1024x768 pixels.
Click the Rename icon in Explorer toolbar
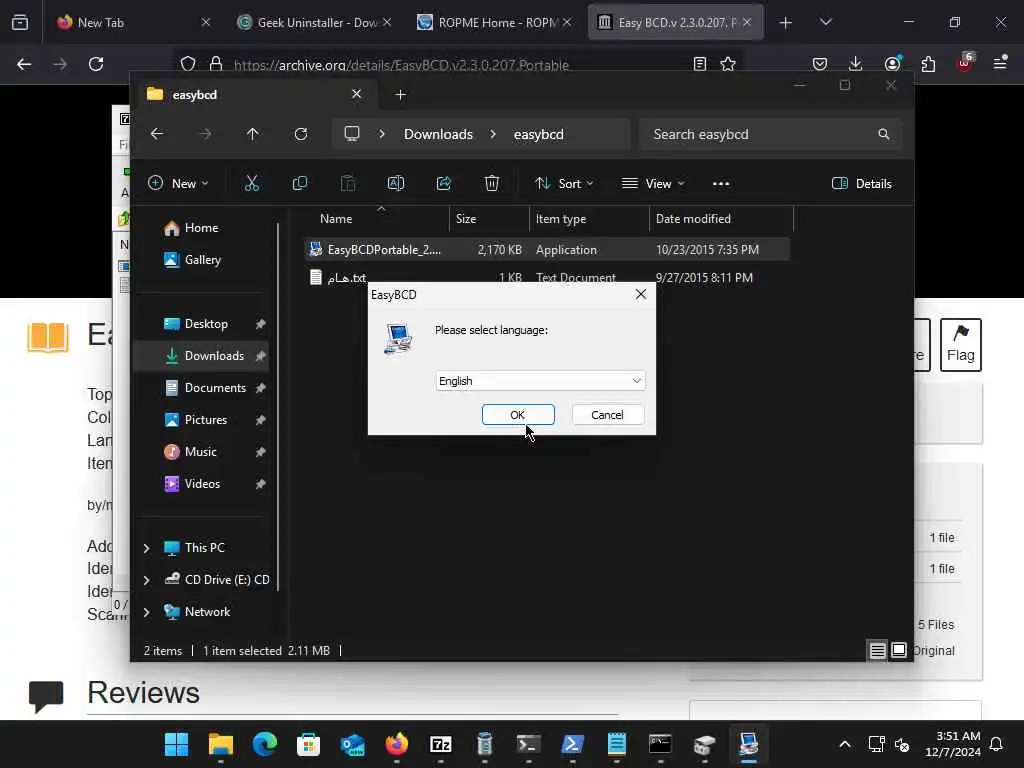tap(396, 184)
